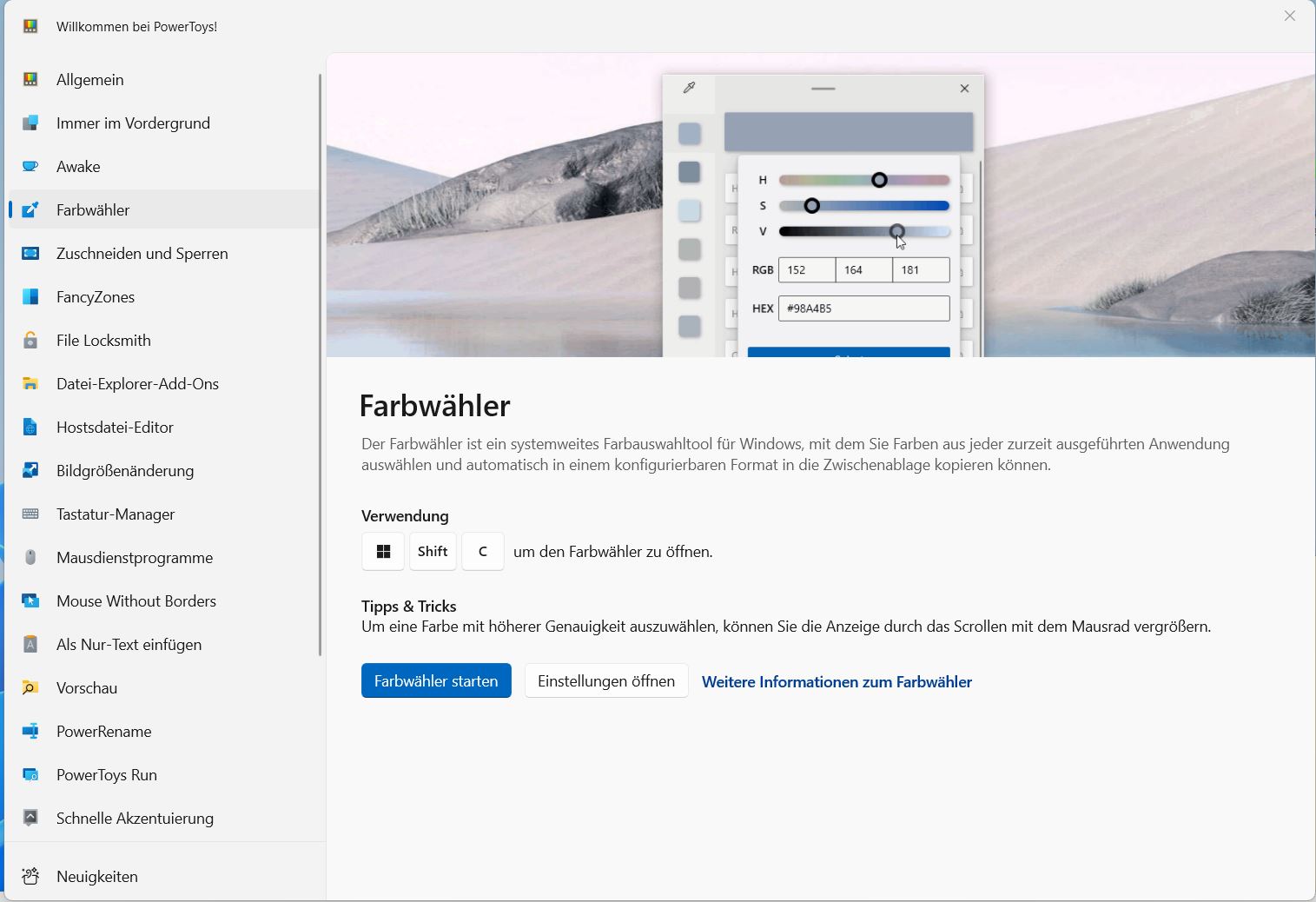Go to Als Nur-Text einfügen
Image resolution: width=1316 pixels, height=902 pixels.
165,644
